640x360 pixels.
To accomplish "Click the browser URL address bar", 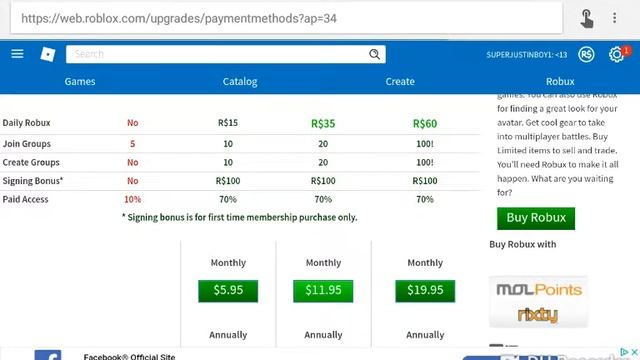I will pos(287,18).
